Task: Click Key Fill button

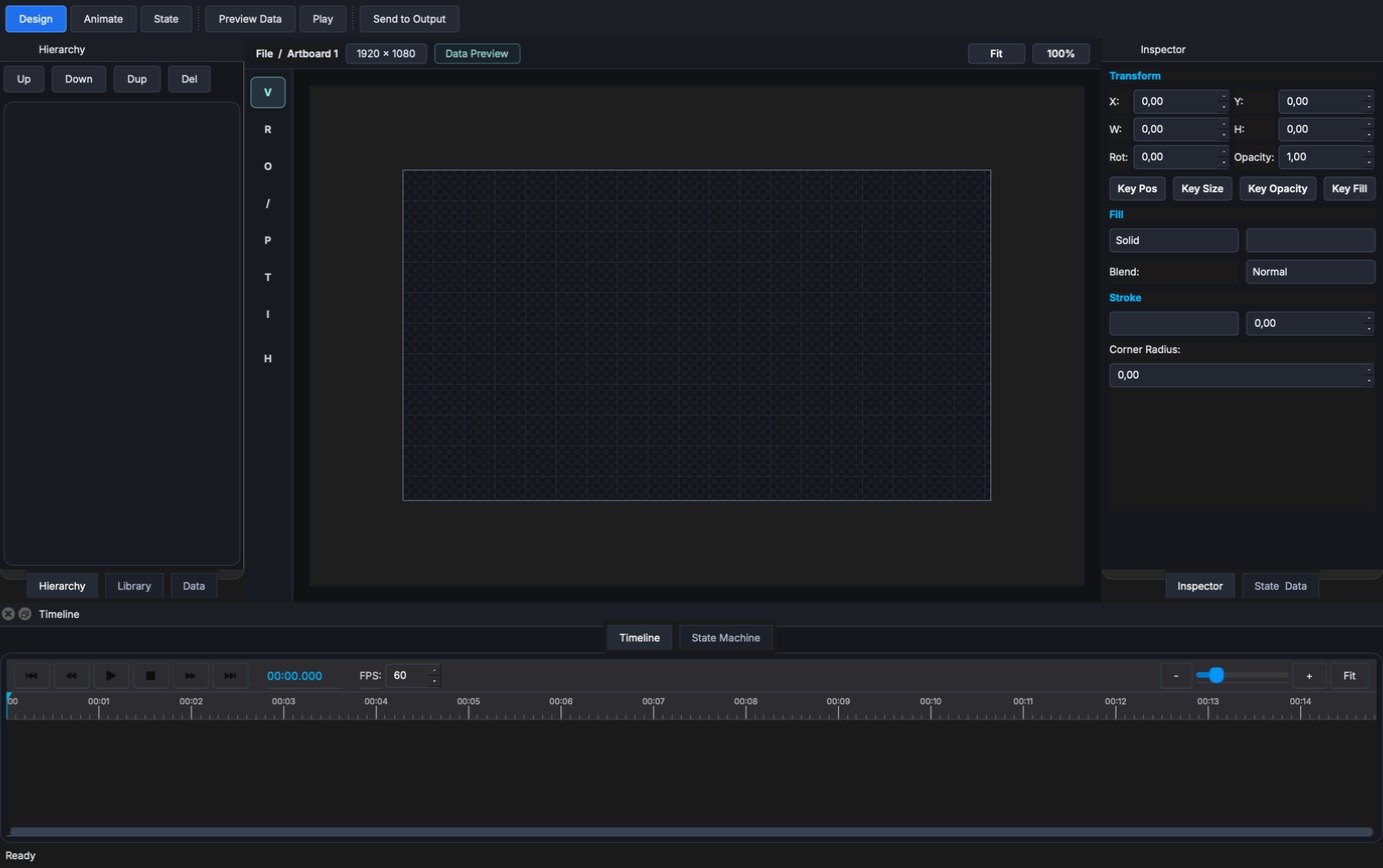Action: click(1350, 188)
